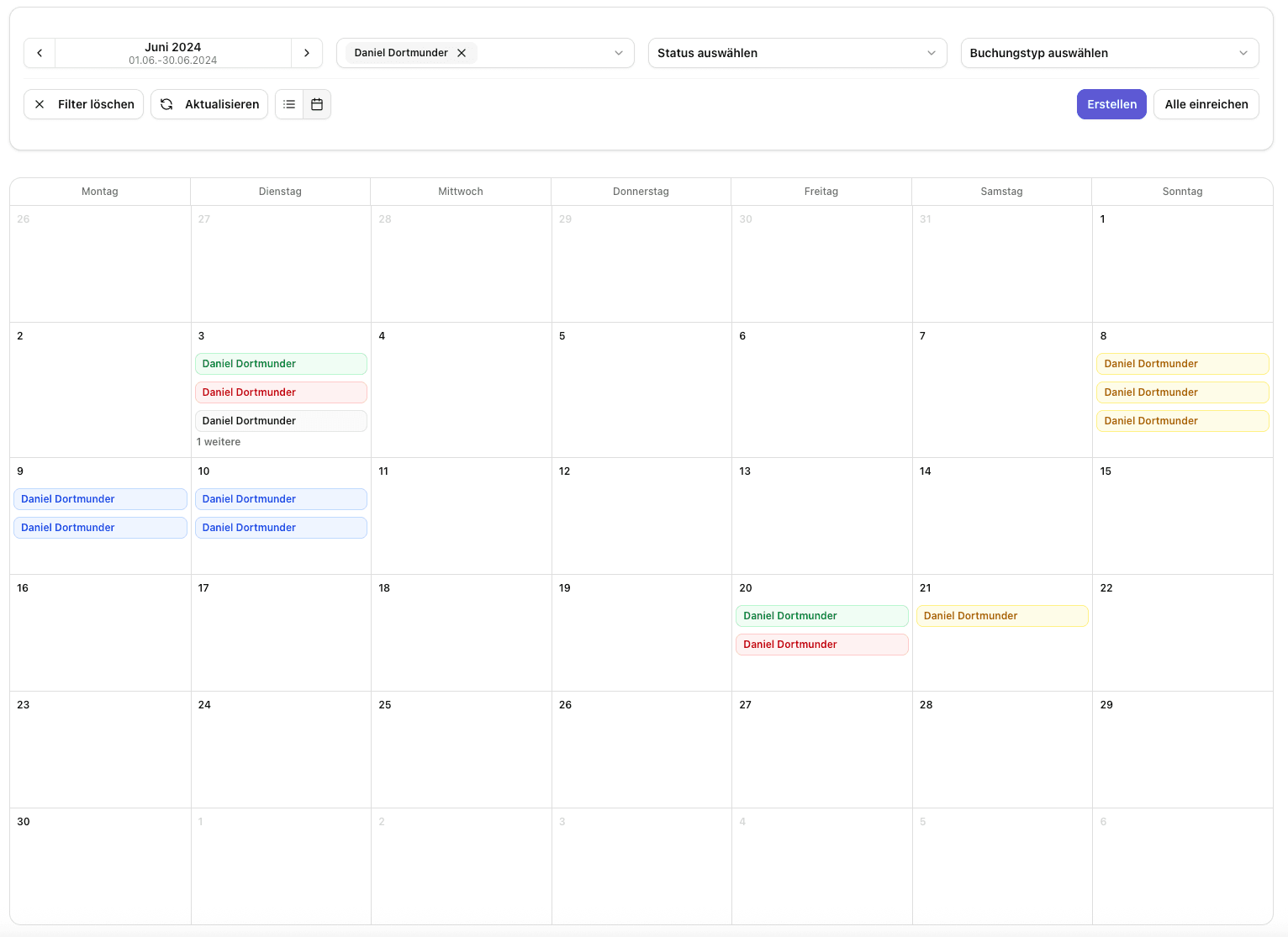Click the Alle einreichen button

1206,104
